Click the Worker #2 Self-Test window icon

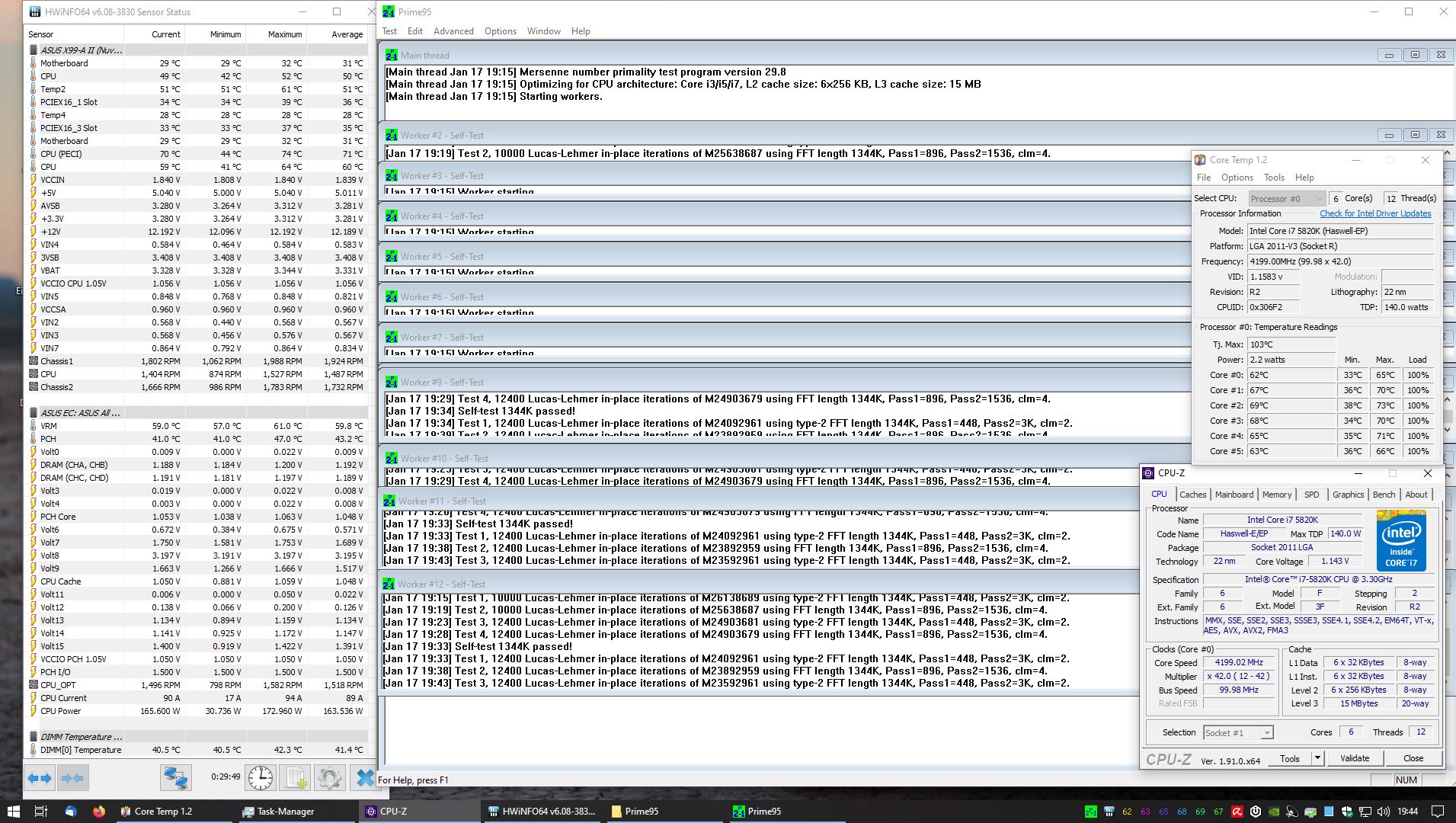click(x=391, y=135)
